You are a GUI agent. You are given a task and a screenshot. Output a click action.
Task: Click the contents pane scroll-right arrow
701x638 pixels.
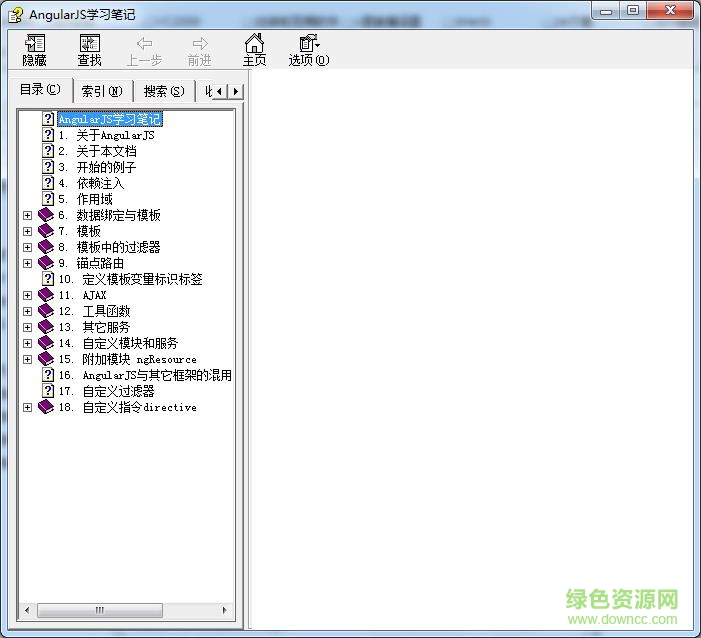pos(224,610)
